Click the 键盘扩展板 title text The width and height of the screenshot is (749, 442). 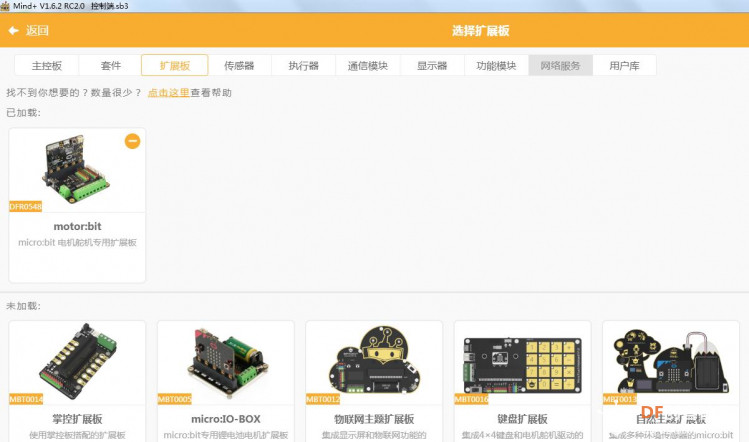point(523,419)
